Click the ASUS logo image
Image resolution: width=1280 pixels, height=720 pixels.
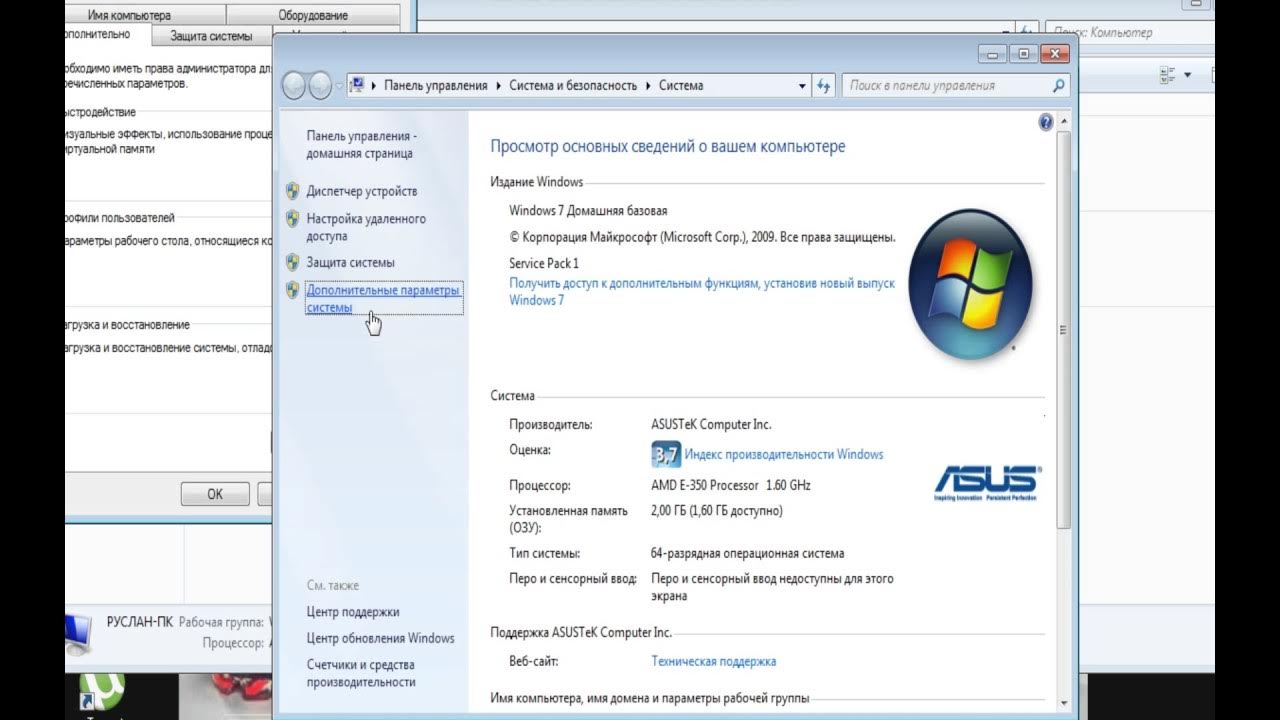pyautogui.click(x=987, y=483)
